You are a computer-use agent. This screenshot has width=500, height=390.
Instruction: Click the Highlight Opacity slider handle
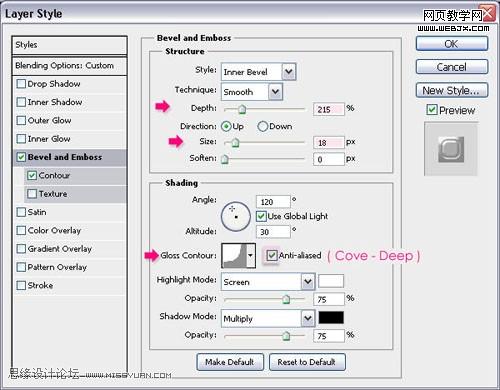pyautogui.click(x=286, y=299)
